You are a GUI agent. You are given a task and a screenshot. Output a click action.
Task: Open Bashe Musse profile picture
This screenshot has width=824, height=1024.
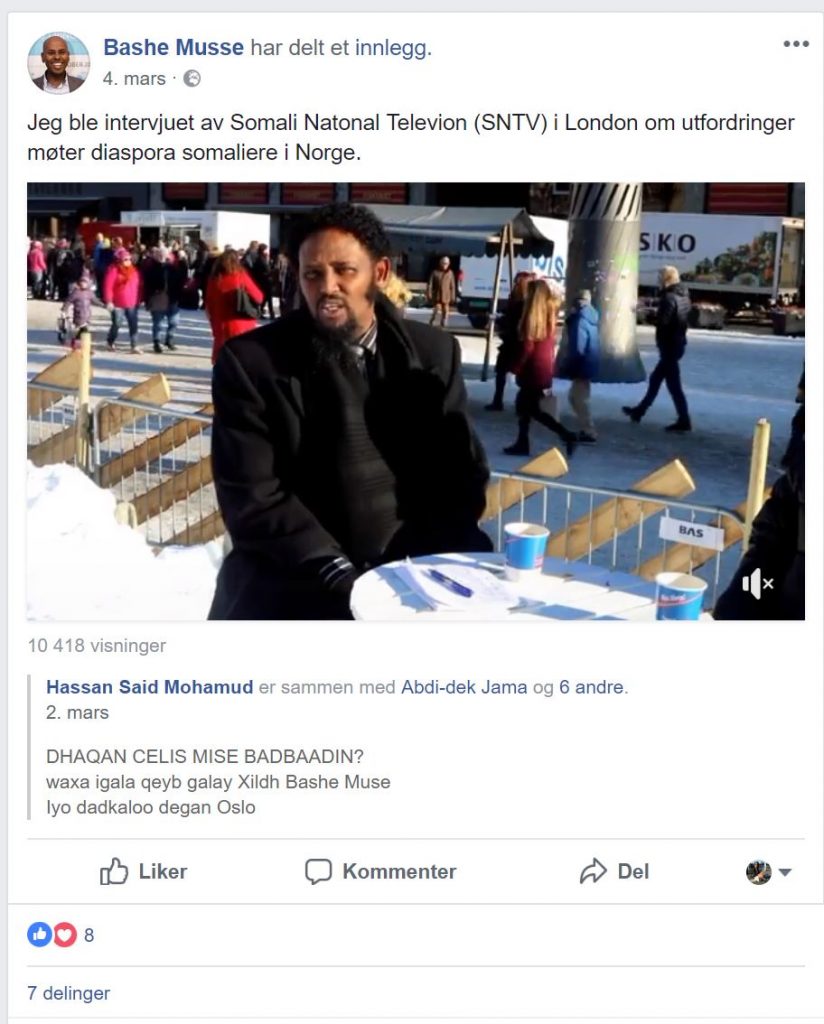(x=58, y=63)
